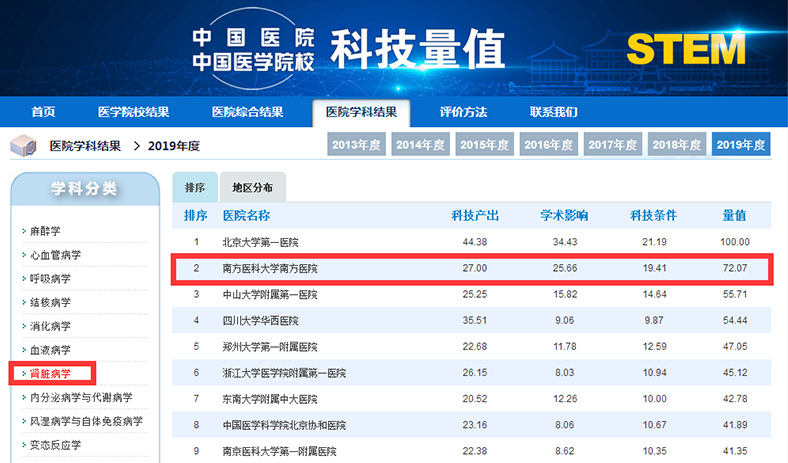Select the 排序 ranking tab
The image size is (788, 463).
pos(195,188)
